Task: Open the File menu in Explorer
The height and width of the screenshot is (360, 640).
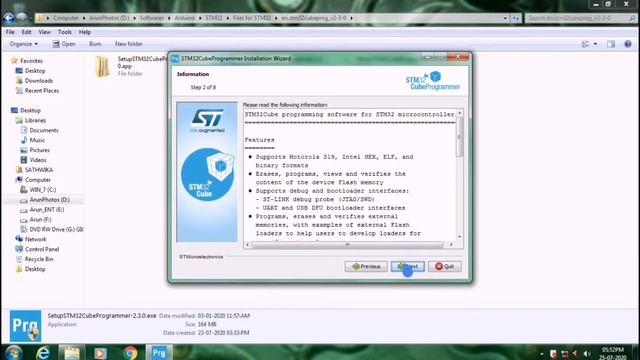Action: click(10, 32)
